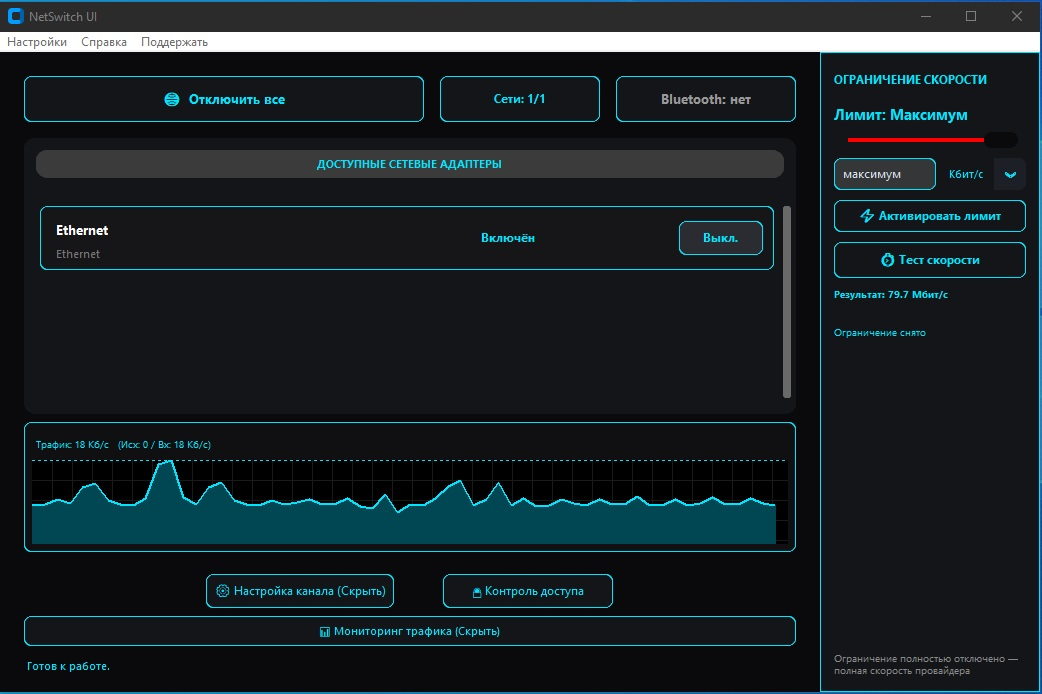
Task: Click the speed limit slider handle
Action: pyautogui.click(x=1001, y=140)
